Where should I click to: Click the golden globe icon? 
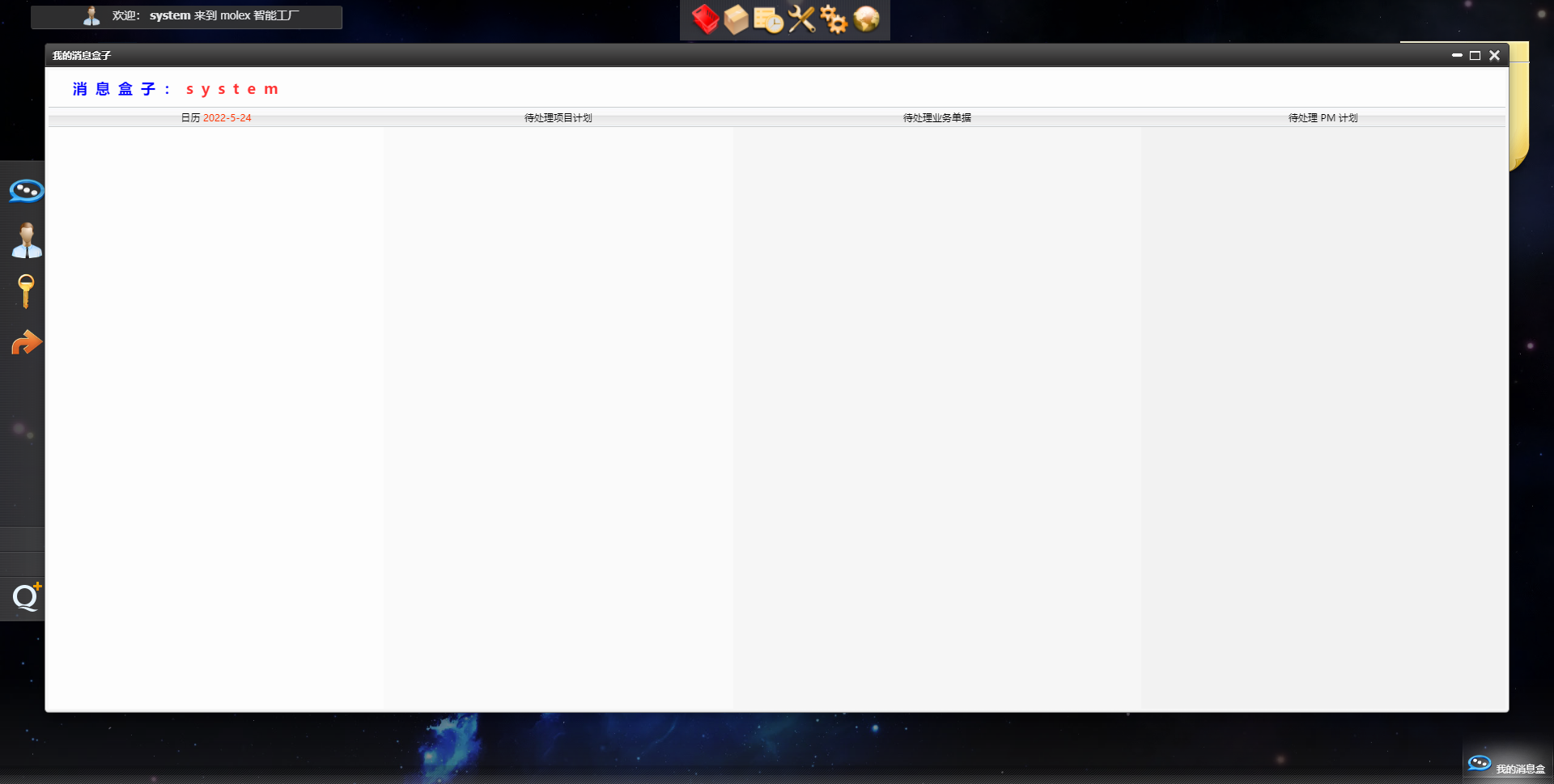[x=866, y=19]
